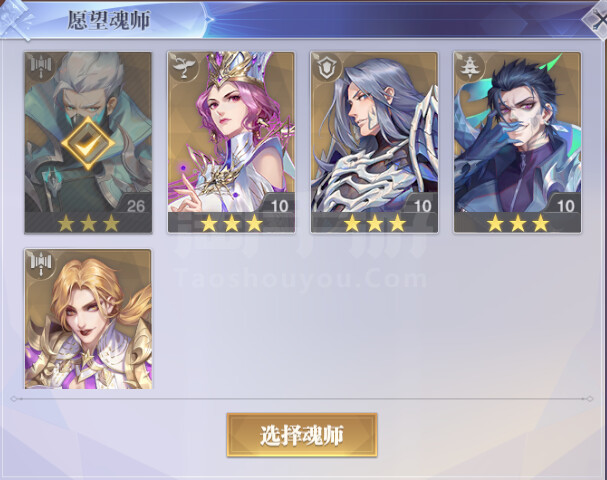The image size is (607, 480).
Task: Click the shield class icon on silver-haired card
Action: tap(327, 67)
